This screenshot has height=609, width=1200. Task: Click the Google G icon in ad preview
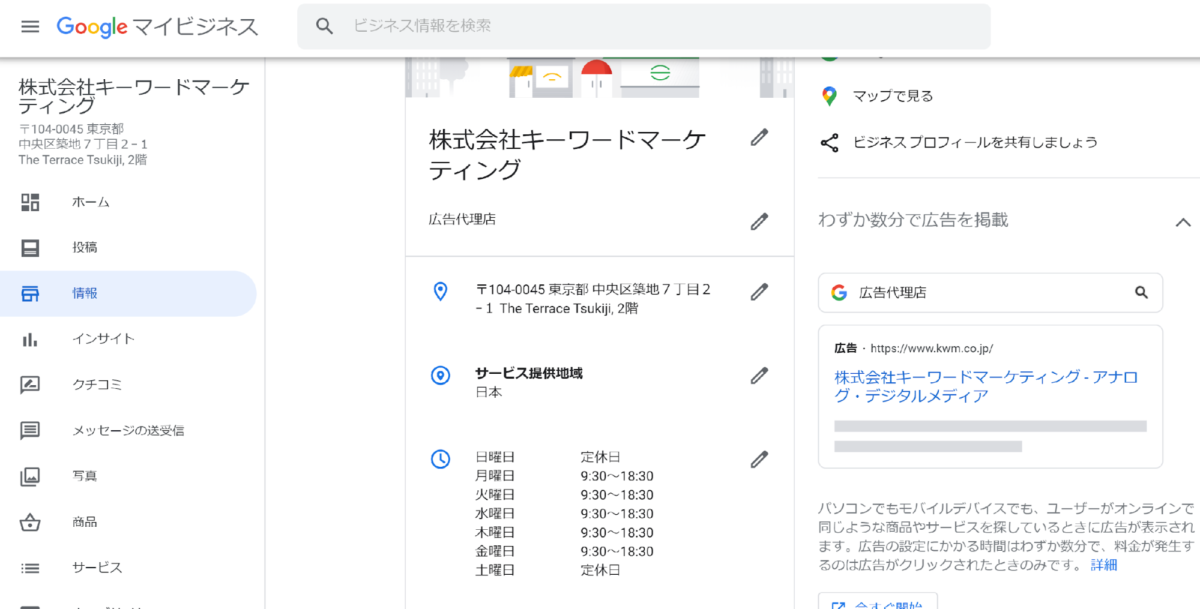point(838,293)
